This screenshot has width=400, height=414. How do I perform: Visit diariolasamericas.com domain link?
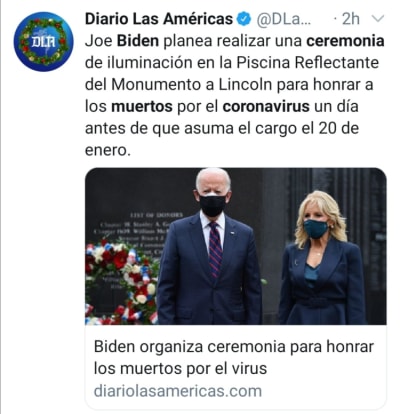click(x=178, y=391)
